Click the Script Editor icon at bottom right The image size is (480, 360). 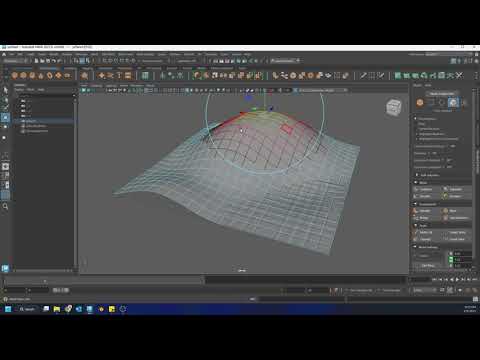point(476,299)
